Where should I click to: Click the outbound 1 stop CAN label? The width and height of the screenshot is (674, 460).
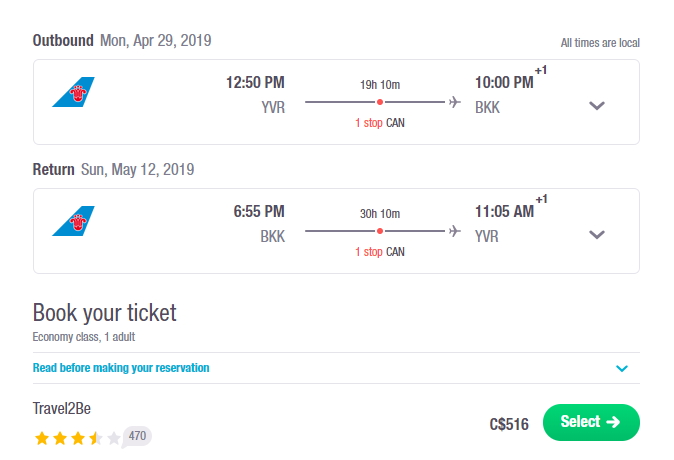click(380, 123)
